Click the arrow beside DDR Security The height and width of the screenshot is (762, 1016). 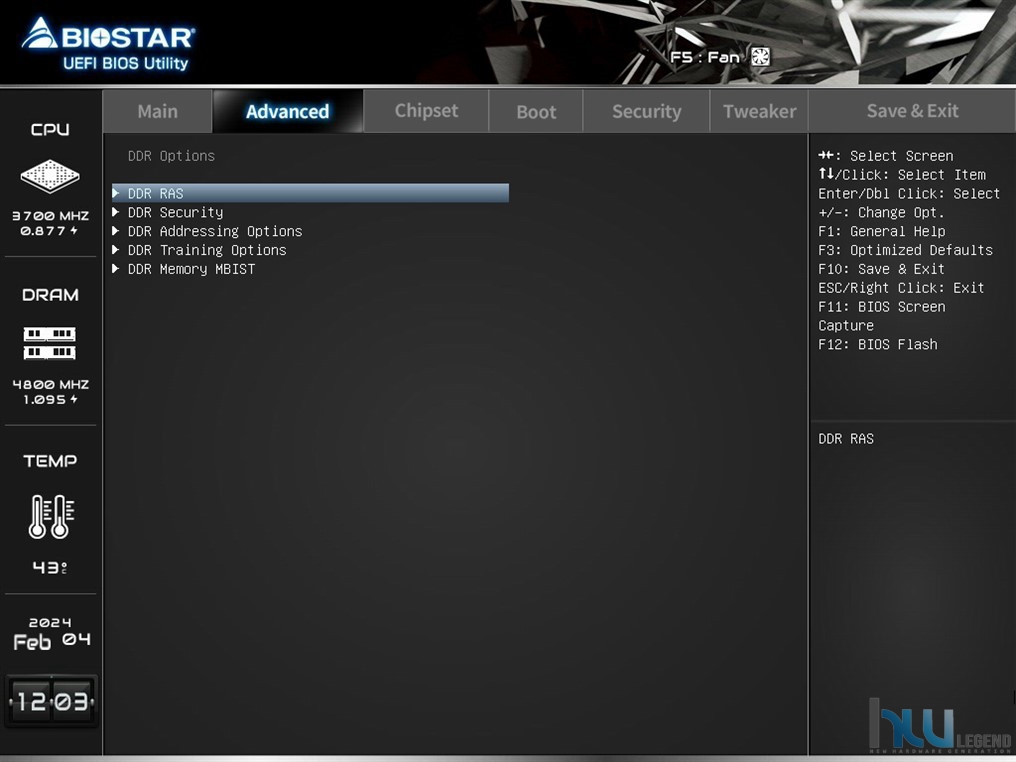pyautogui.click(x=116, y=211)
